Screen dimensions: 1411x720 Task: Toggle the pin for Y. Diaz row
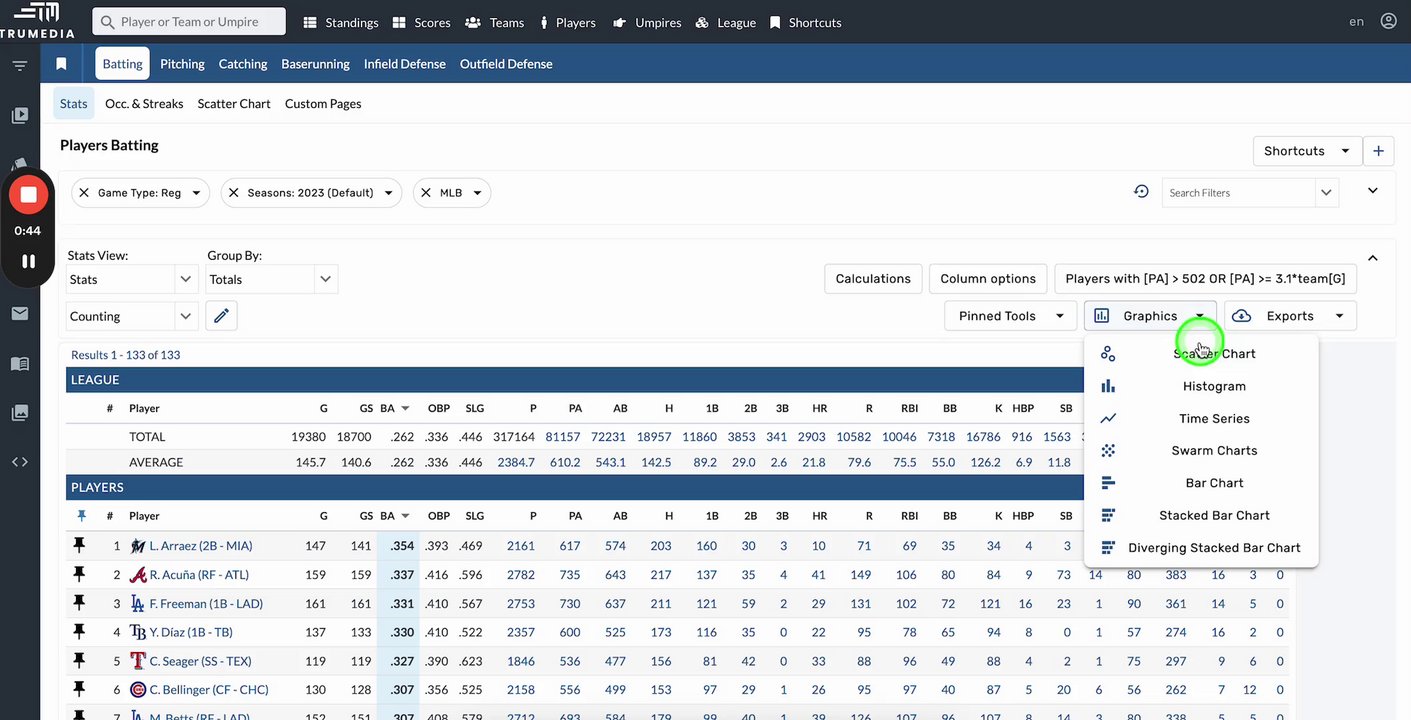(80, 632)
